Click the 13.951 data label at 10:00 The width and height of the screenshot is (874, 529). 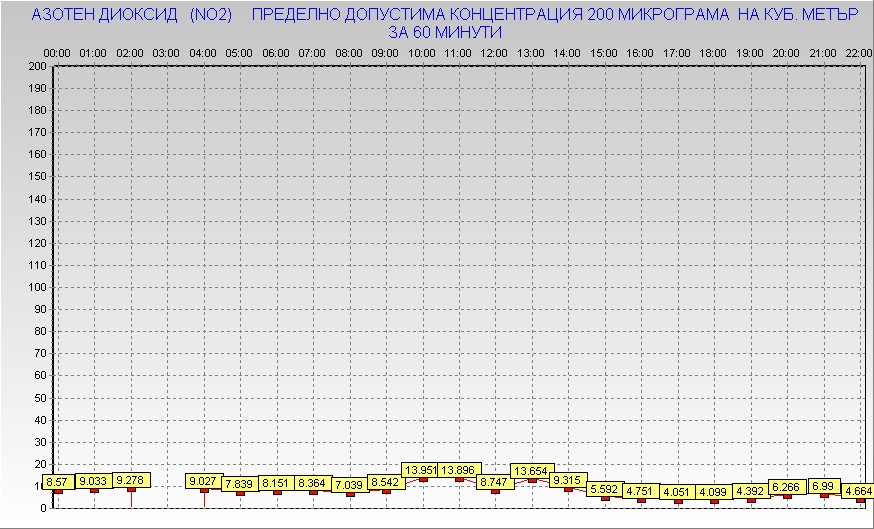[422, 469]
